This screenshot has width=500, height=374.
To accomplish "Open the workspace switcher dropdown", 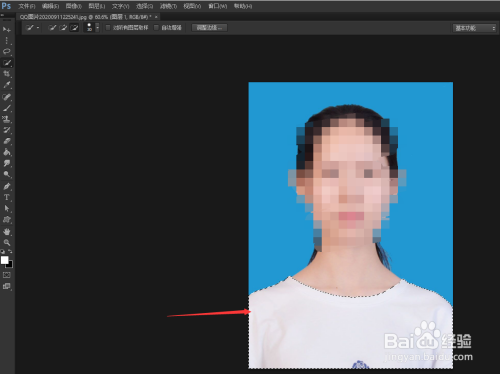I will [x=475, y=28].
